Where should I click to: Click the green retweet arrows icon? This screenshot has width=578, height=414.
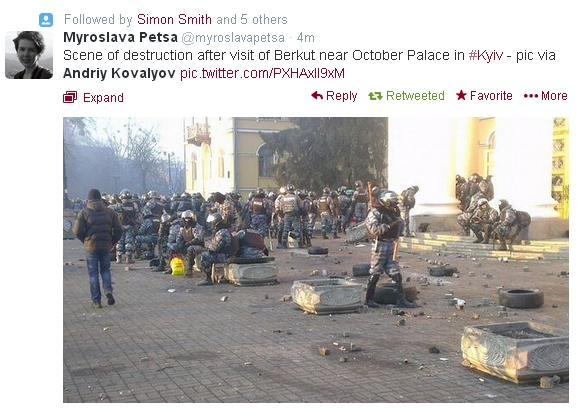click(x=375, y=96)
